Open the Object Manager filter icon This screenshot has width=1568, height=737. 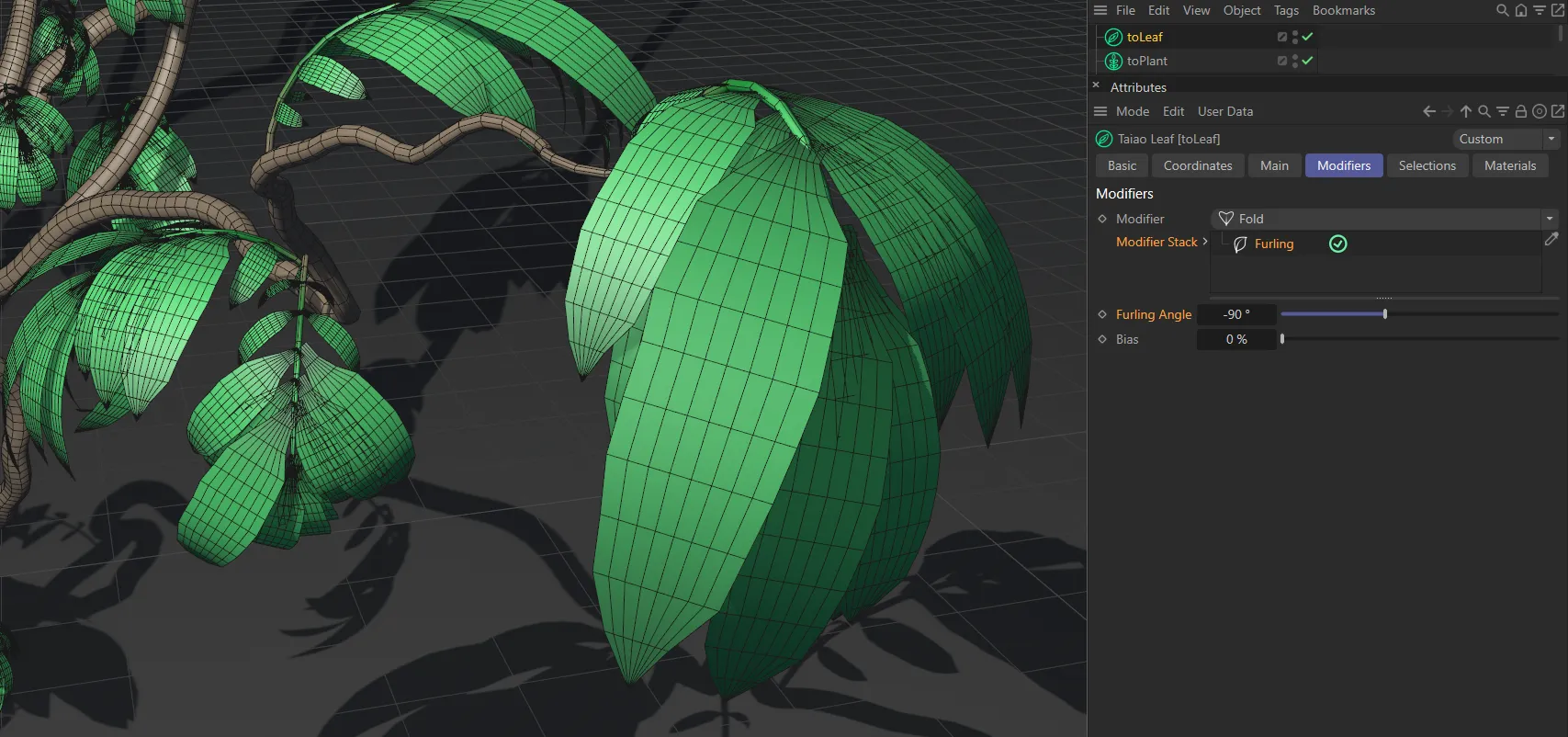pos(1540,10)
